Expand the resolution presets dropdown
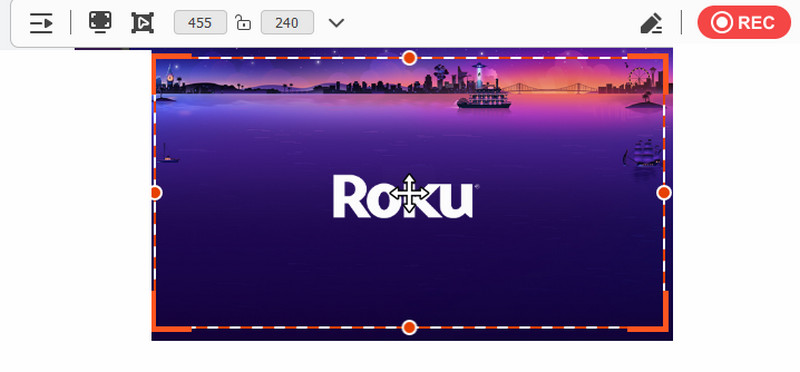Viewport: 800px width, 372px height. click(x=336, y=23)
